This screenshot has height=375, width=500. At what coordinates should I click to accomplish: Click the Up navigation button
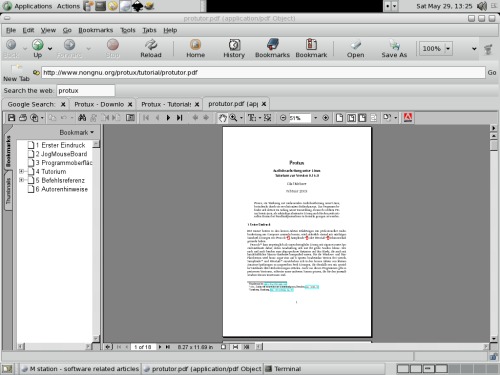38,48
